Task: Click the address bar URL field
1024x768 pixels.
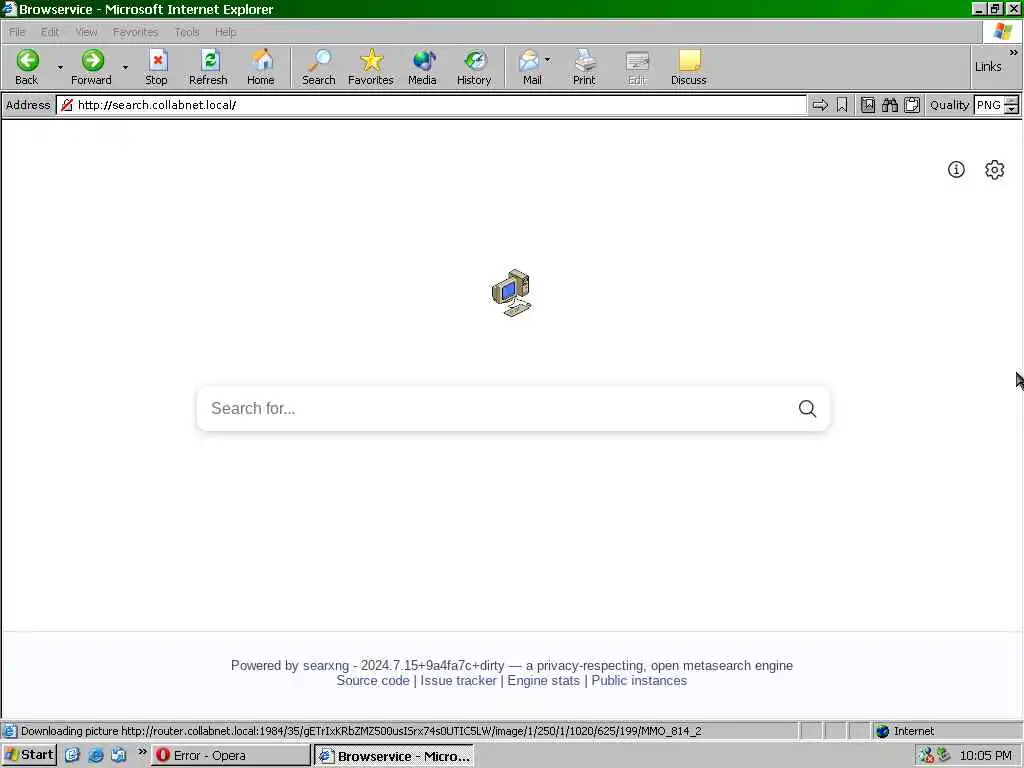Action: [431, 105]
